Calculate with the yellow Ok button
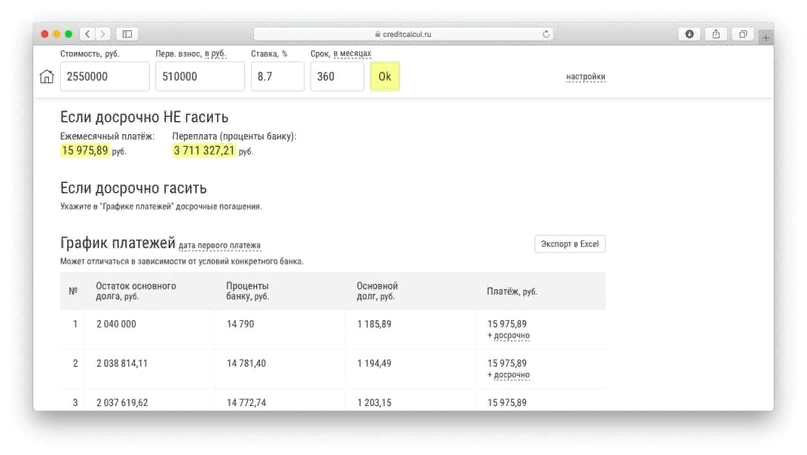Image resolution: width=807 pixels, height=455 pixels. (385, 76)
